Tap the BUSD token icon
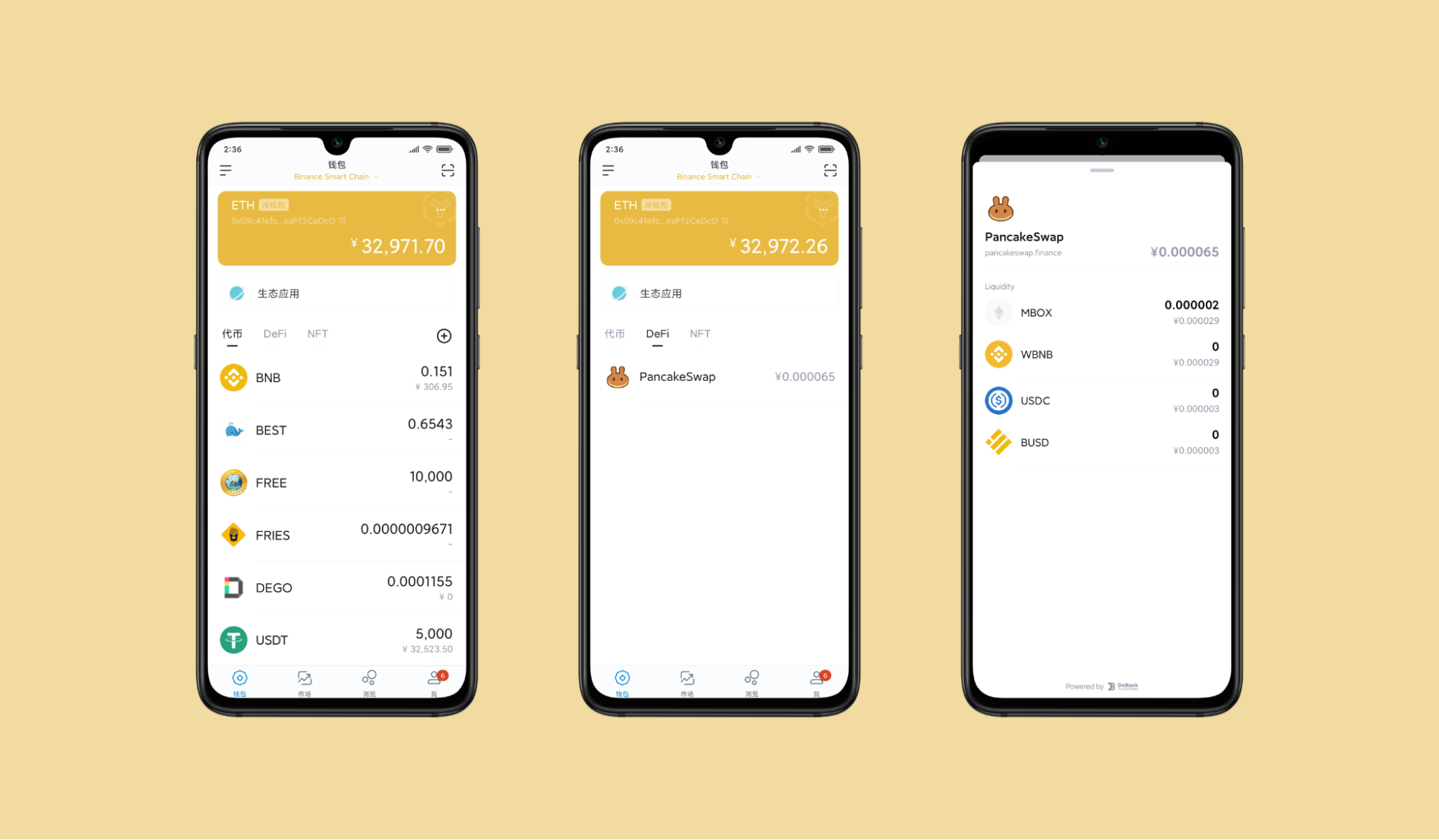The width and height of the screenshot is (1439, 840). click(1001, 441)
